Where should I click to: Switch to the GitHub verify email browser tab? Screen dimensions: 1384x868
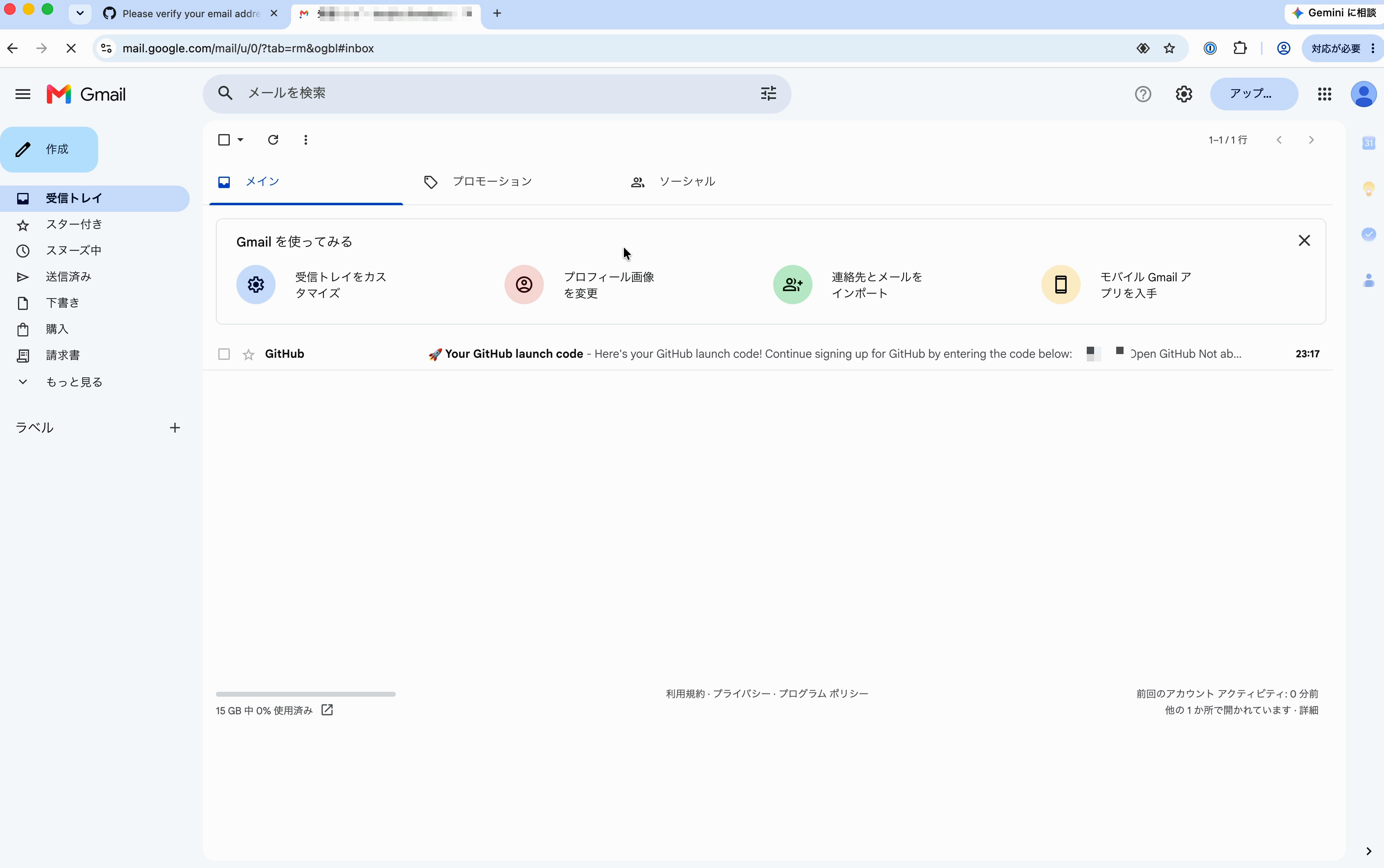point(191,13)
